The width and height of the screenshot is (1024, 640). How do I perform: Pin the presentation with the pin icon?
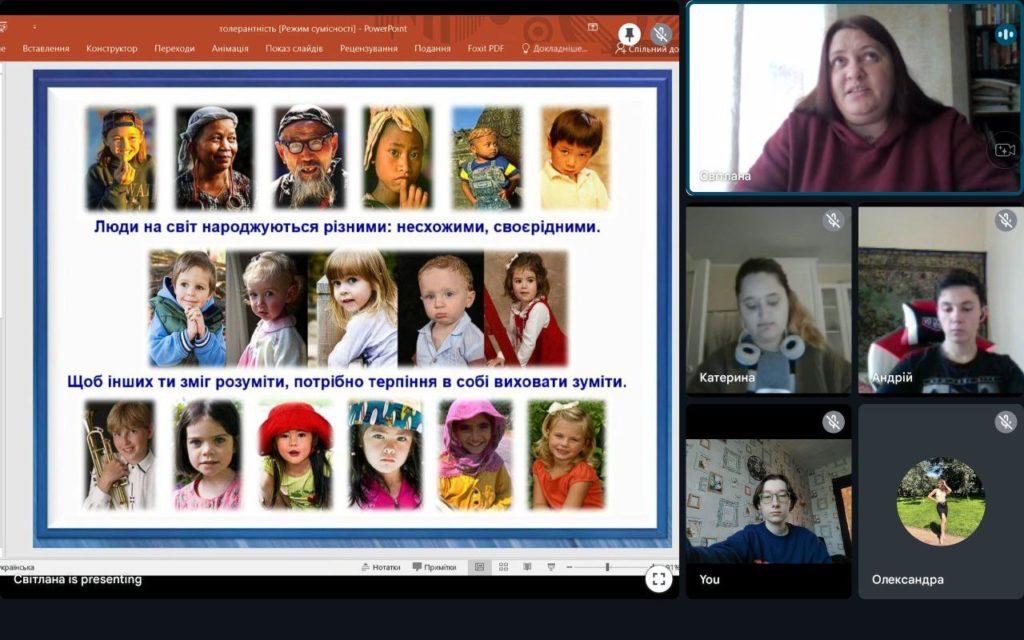point(629,35)
